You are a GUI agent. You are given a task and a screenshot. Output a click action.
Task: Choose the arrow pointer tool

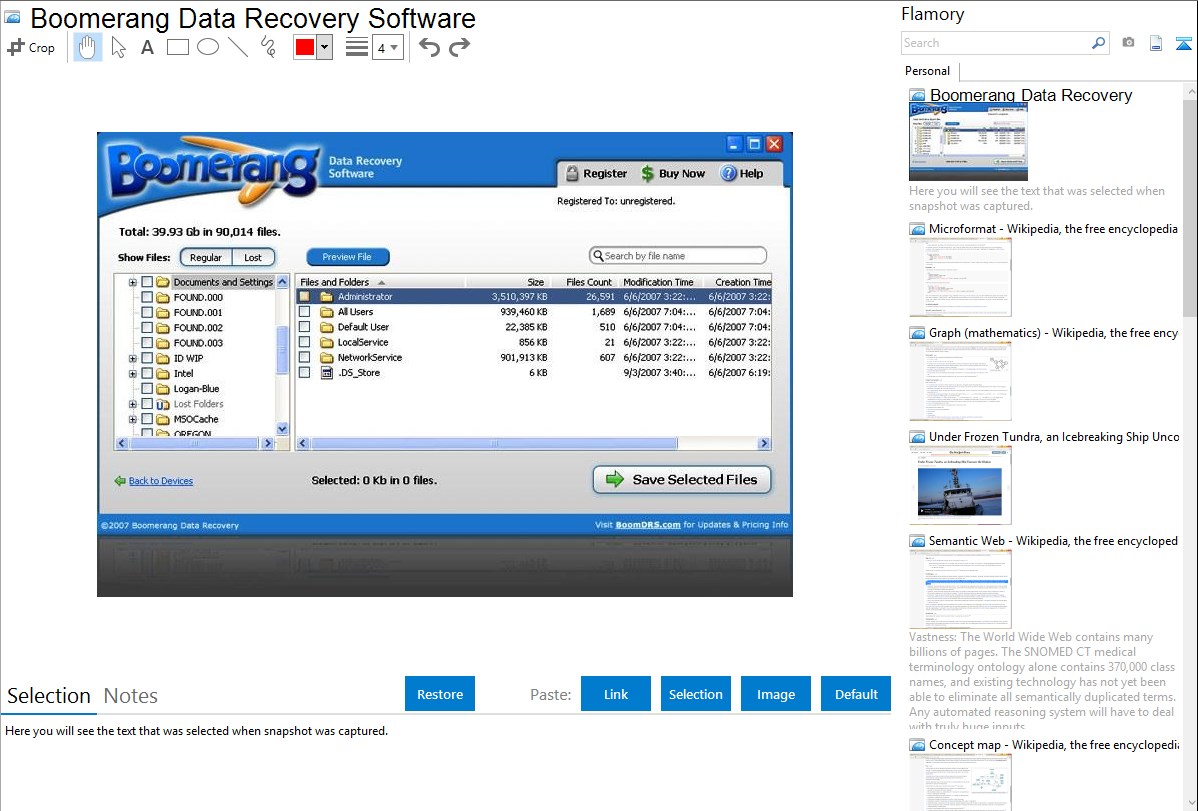(118, 47)
